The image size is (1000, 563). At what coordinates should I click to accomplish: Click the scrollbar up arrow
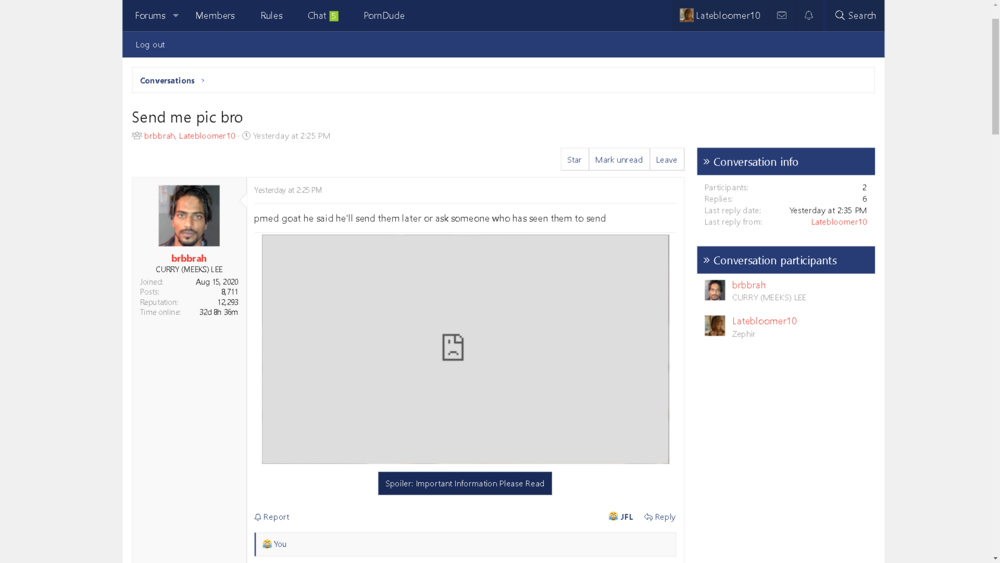995,5
